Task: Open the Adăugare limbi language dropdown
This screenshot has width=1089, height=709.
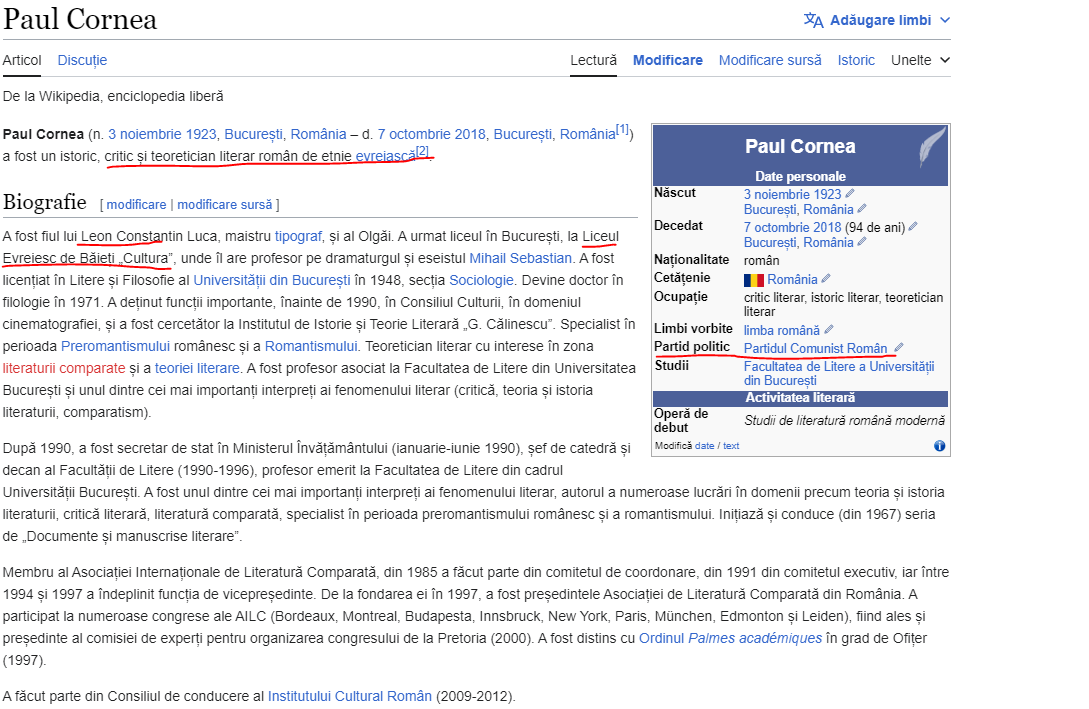Action: coord(877,20)
